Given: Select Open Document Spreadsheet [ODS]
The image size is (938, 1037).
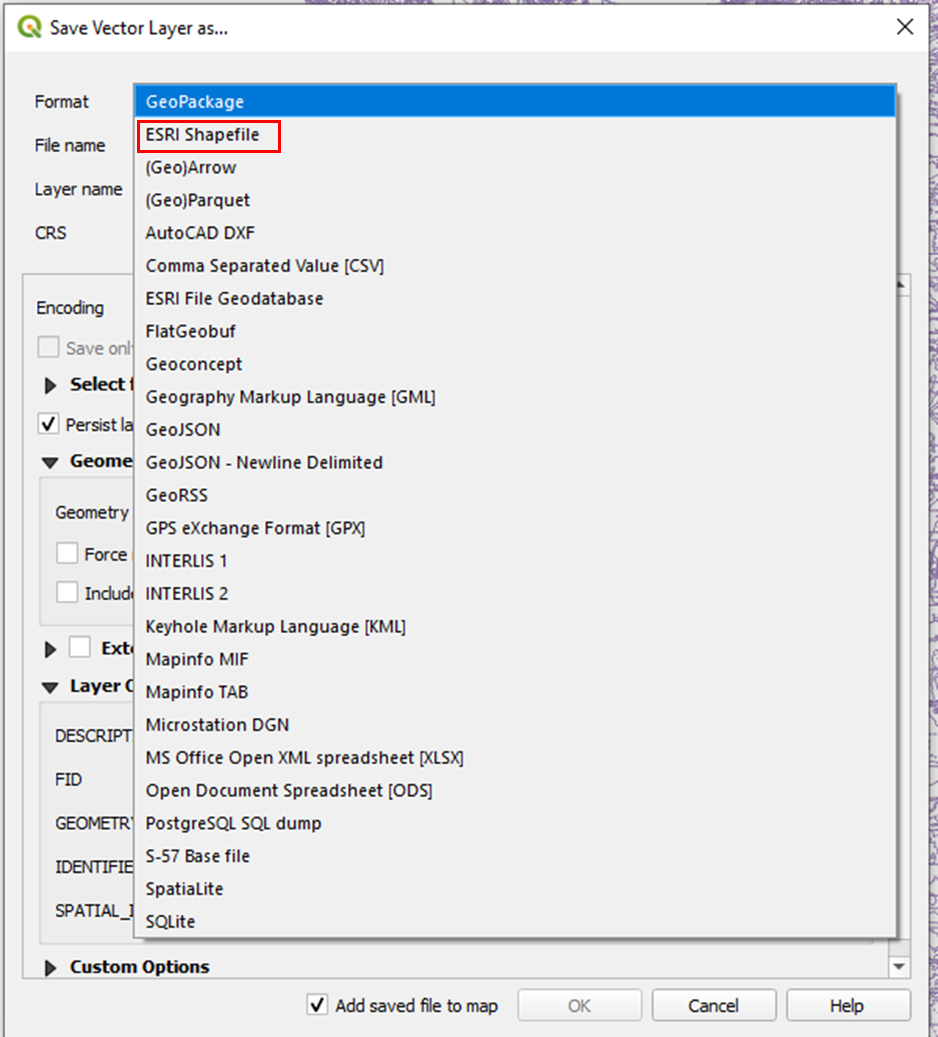Looking at the screenshot, I should click(x=515, y=790).
